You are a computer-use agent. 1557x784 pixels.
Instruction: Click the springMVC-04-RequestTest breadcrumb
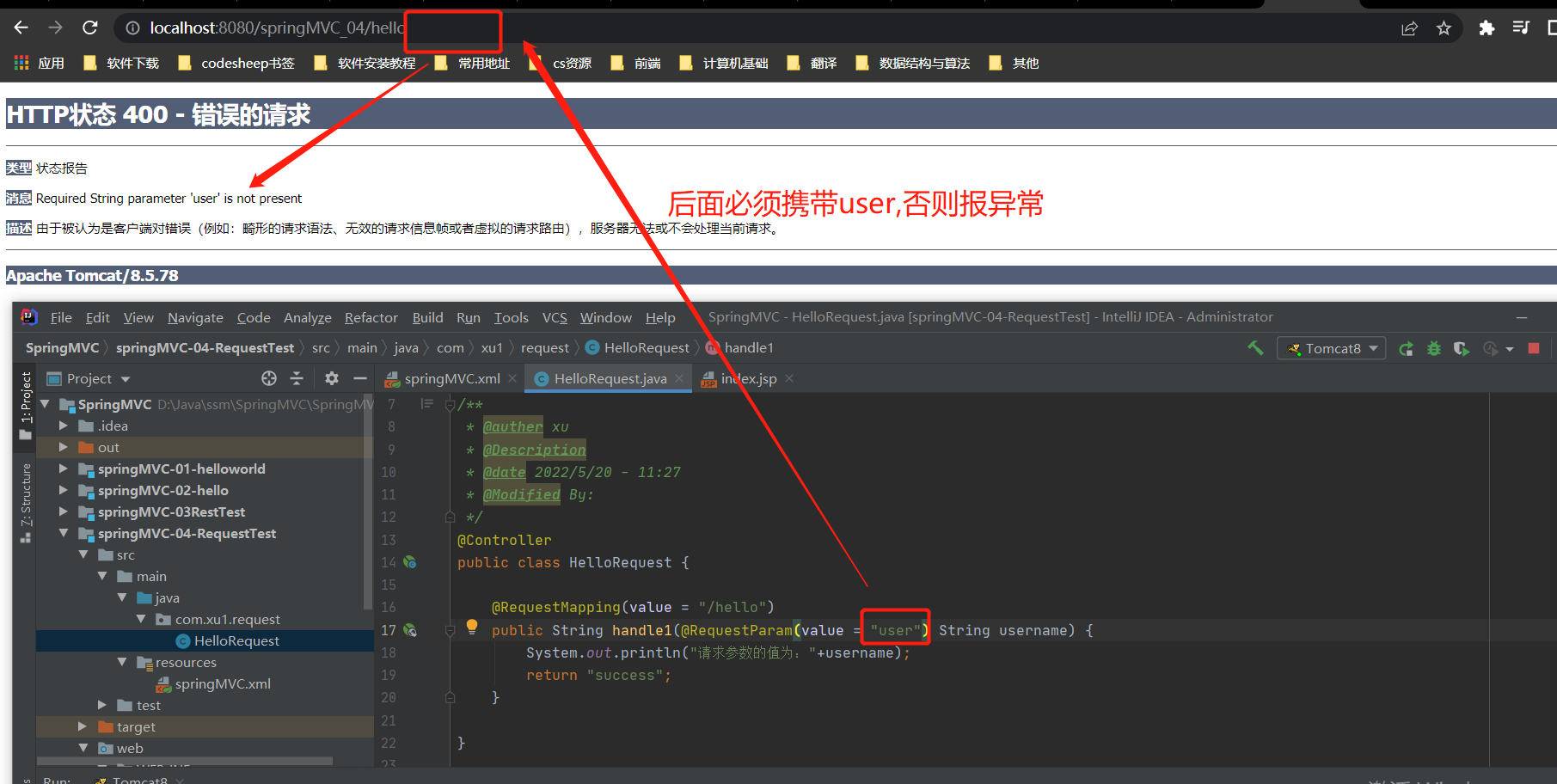pos(205,347)
